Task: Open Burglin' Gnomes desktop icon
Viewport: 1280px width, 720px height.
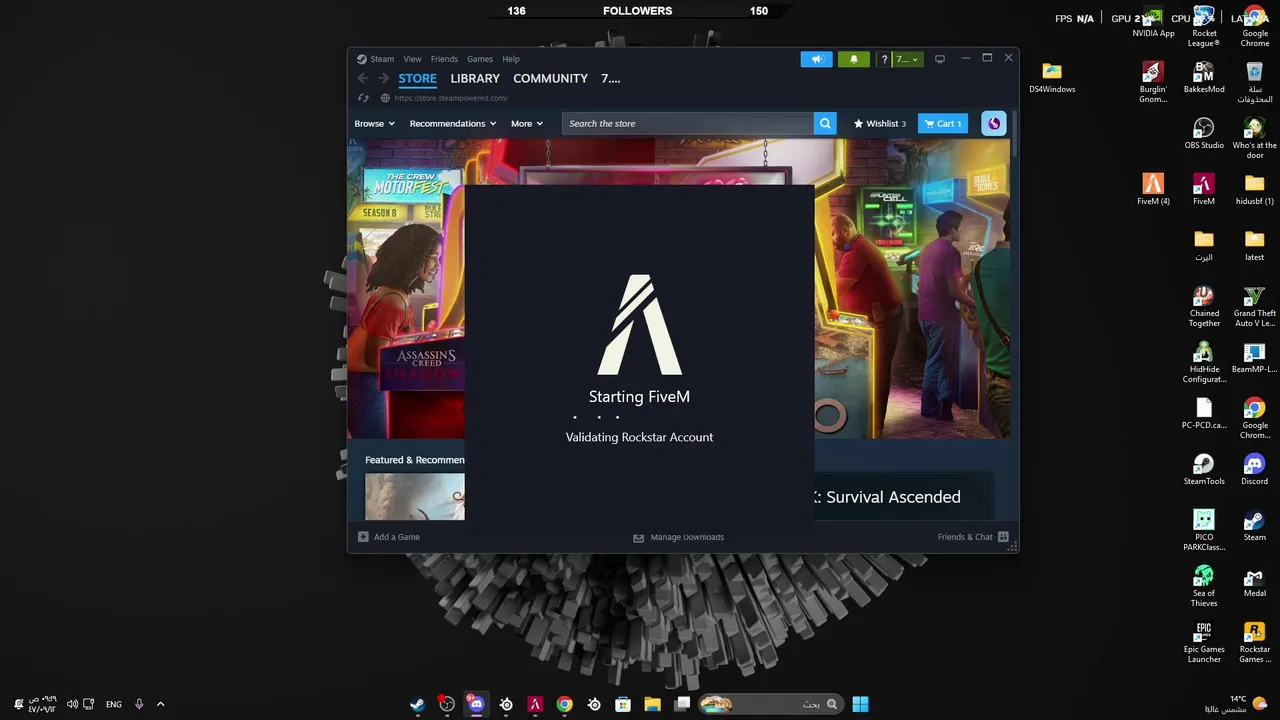Action: [x=1153, y=82]
